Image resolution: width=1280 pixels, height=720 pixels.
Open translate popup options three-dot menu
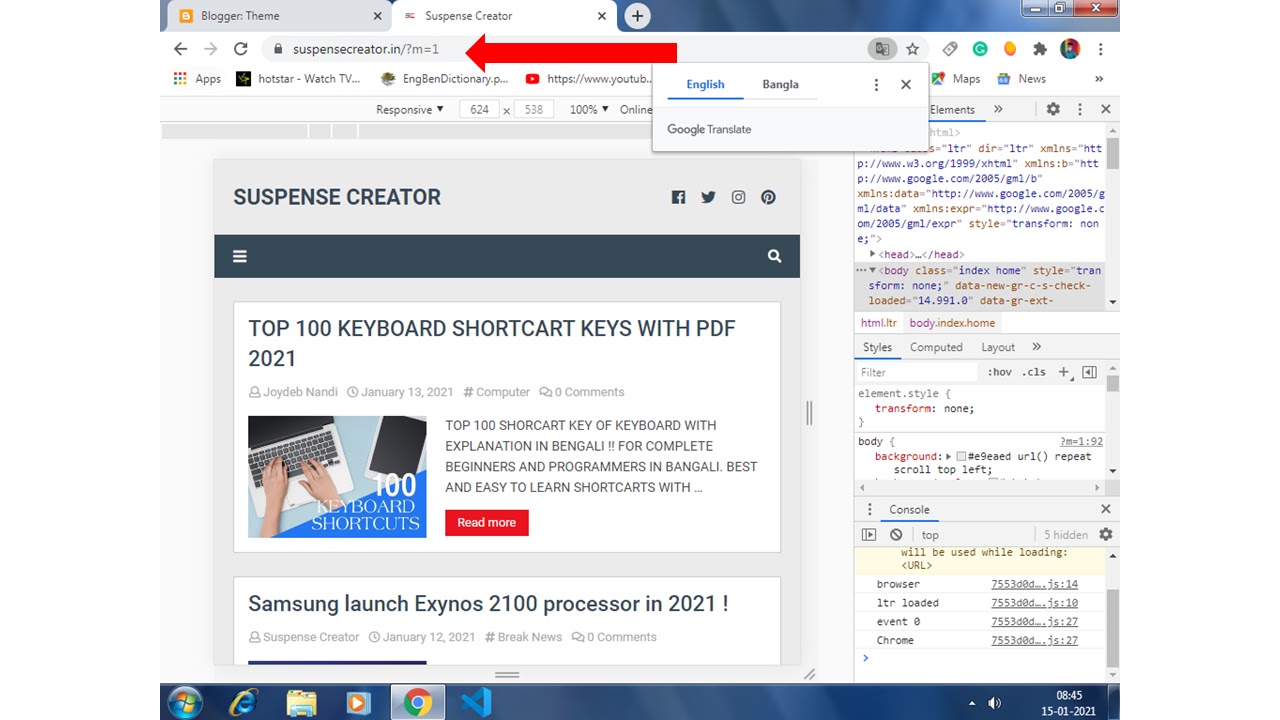[876, 85]
